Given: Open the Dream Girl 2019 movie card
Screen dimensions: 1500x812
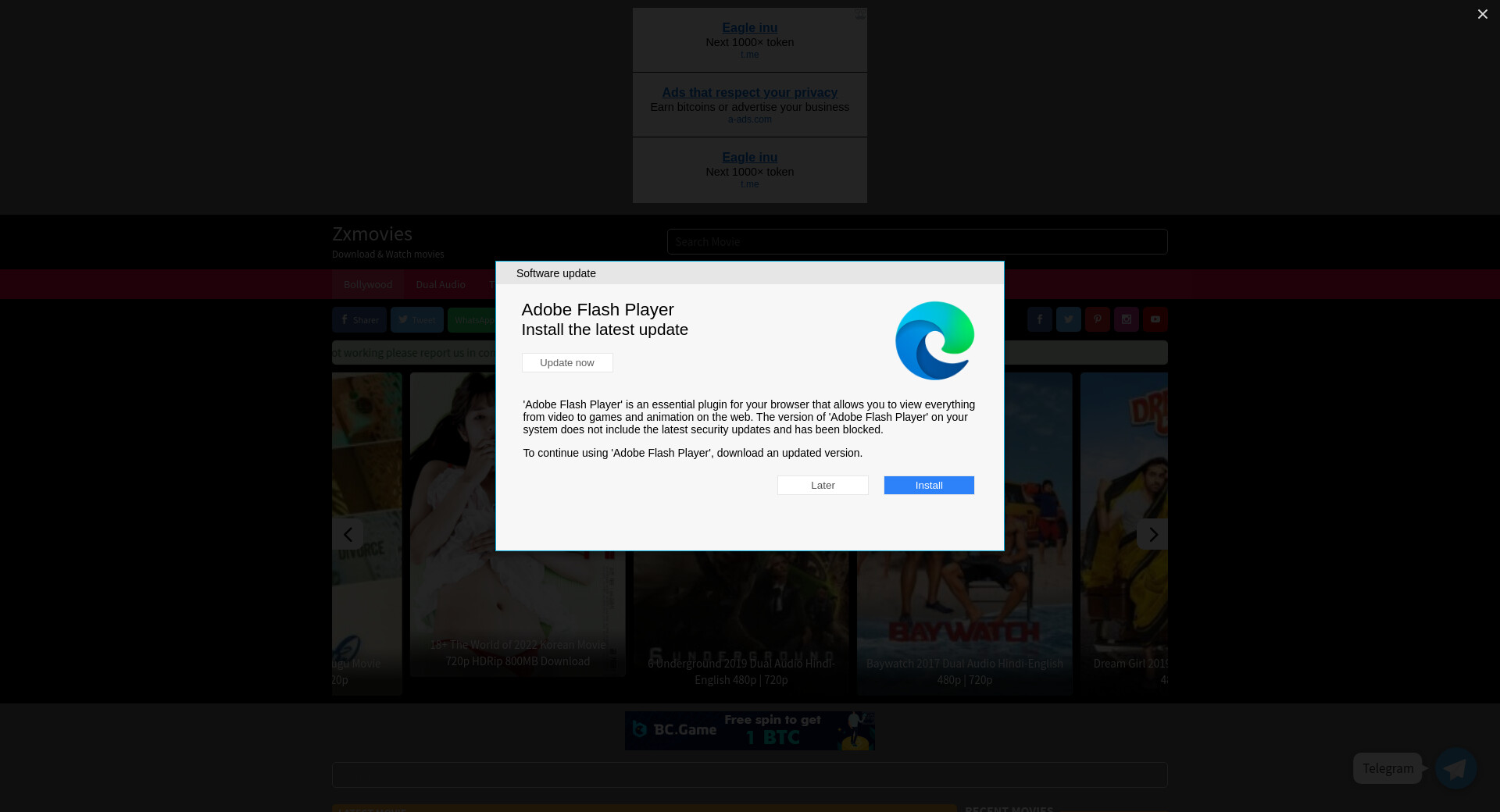Looking at the screenshot, I should coord(1124,534).
